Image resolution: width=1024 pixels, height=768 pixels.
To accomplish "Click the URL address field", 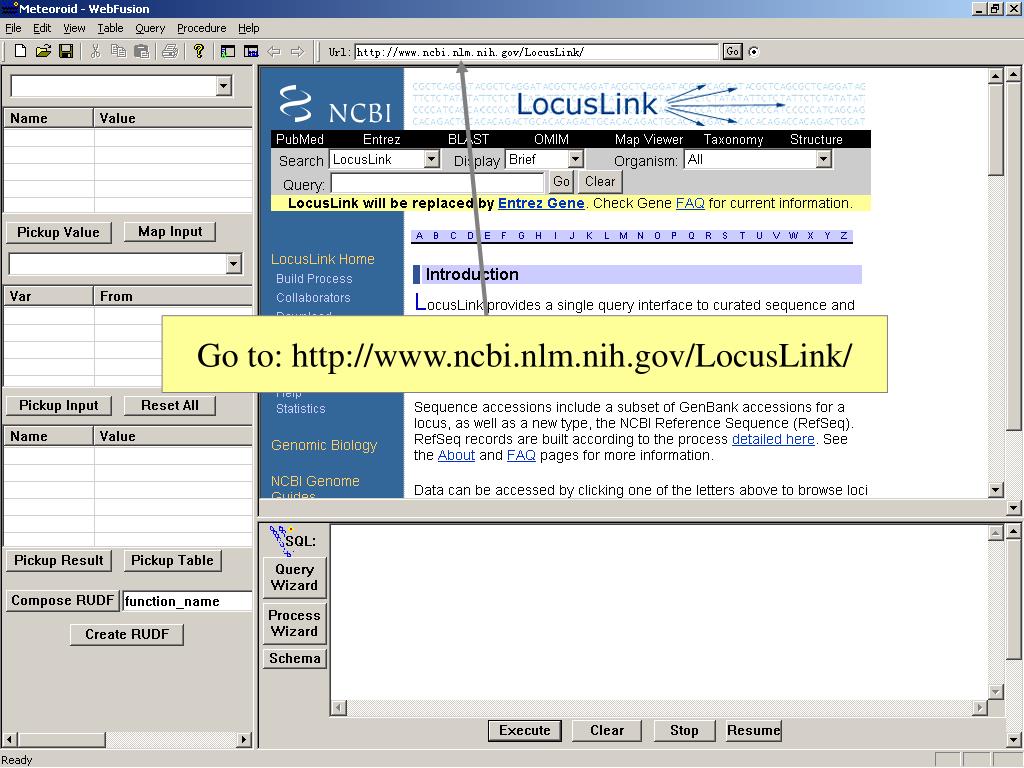I will click(x=536, y=52).
